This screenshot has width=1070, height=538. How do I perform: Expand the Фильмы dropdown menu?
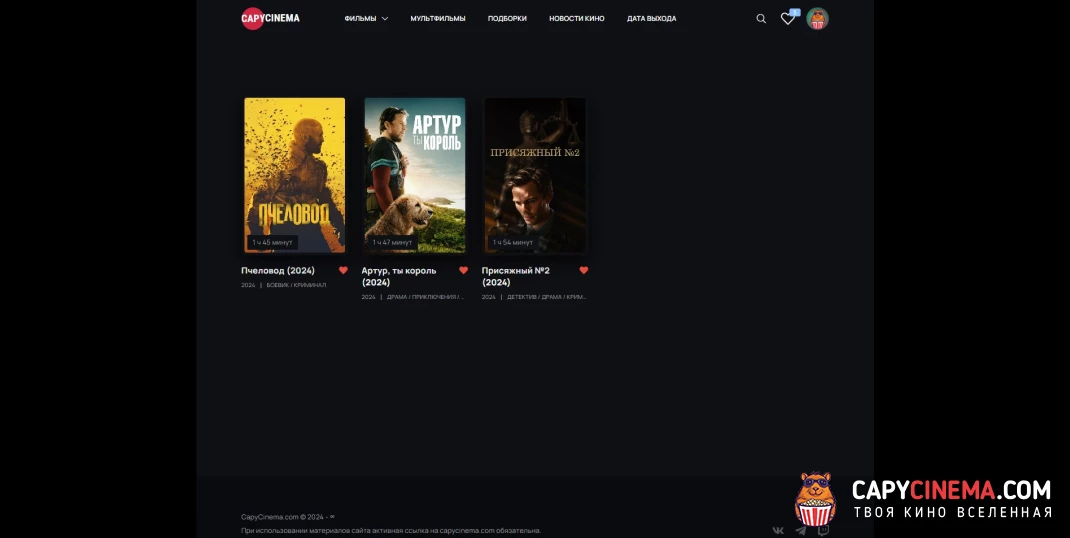click(x=366, y=18)
